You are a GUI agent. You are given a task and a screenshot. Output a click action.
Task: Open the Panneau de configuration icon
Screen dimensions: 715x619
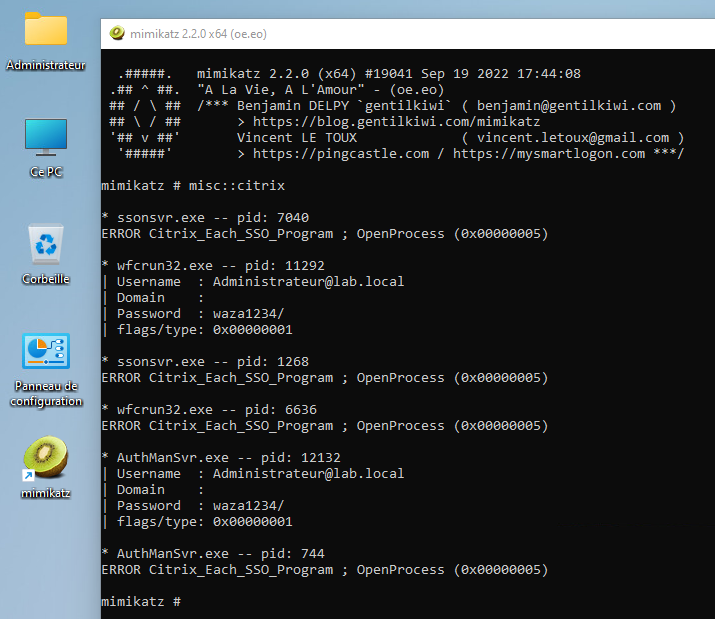tap(46, 370)
